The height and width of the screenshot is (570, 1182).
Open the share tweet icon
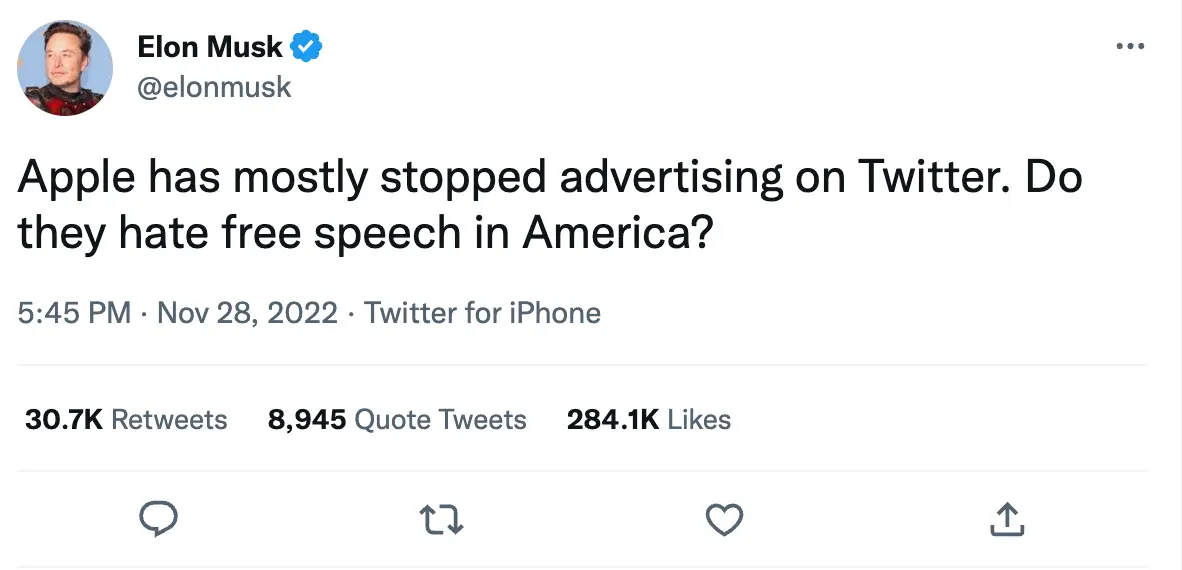pos(1007,518)
